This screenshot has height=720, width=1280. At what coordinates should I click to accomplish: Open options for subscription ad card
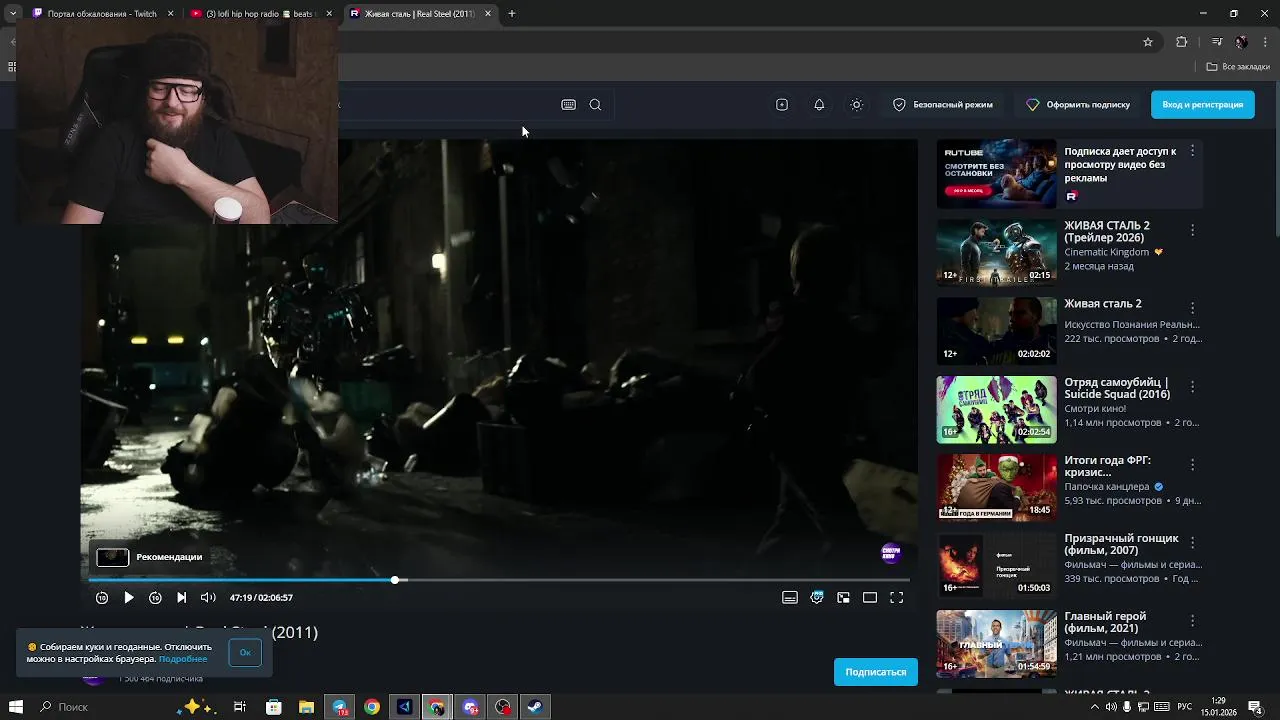click(x=1192, y=151)
